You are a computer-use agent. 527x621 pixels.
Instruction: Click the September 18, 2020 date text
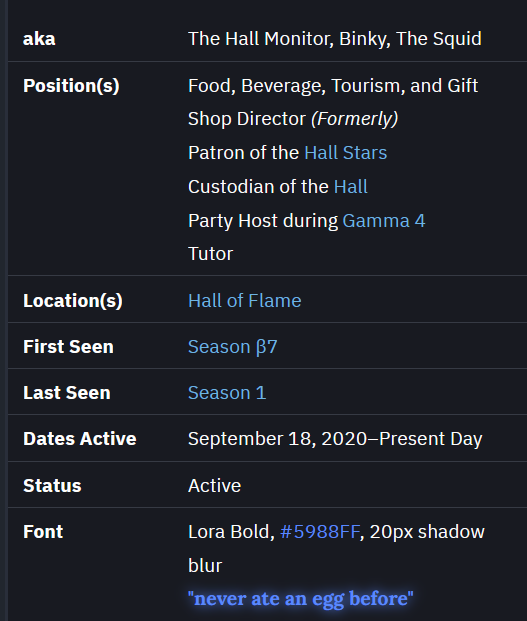(x=278, y=439)
